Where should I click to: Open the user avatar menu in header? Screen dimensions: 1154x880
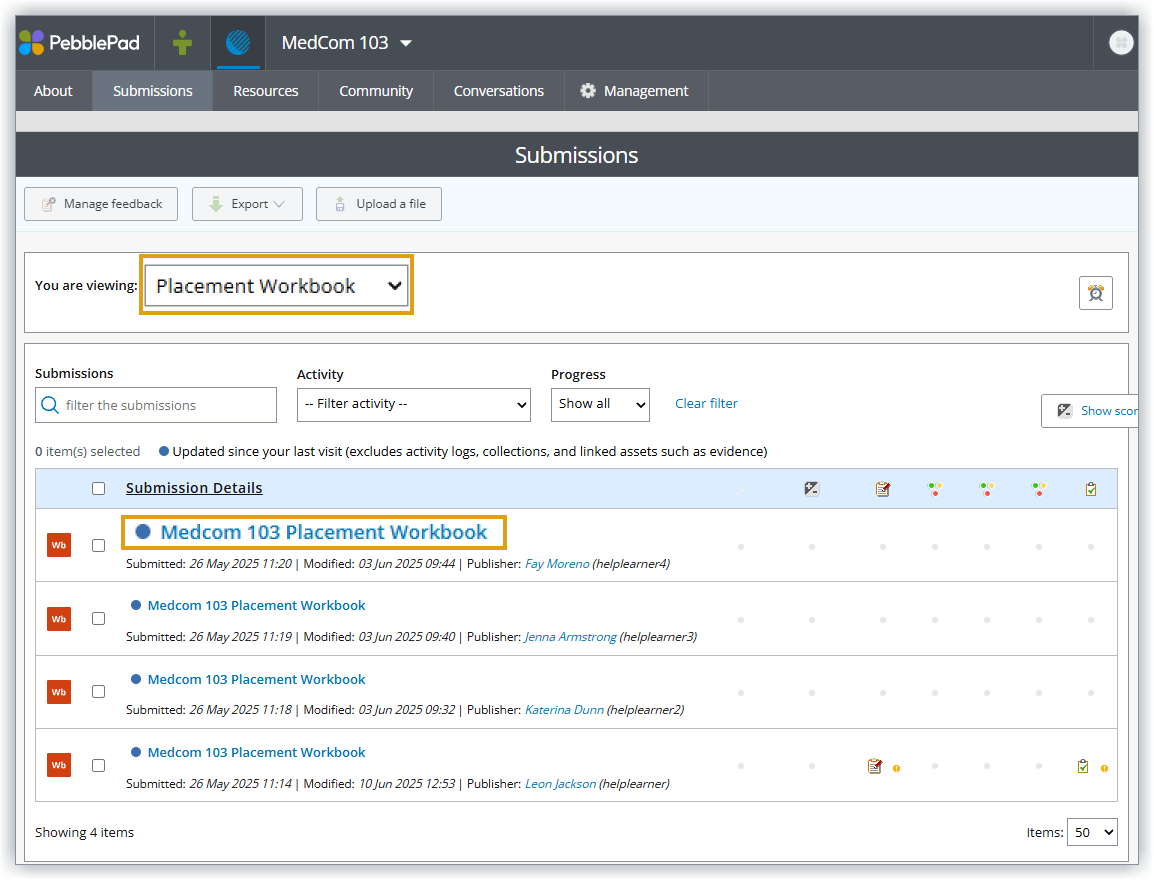(x=1120, y=43)
